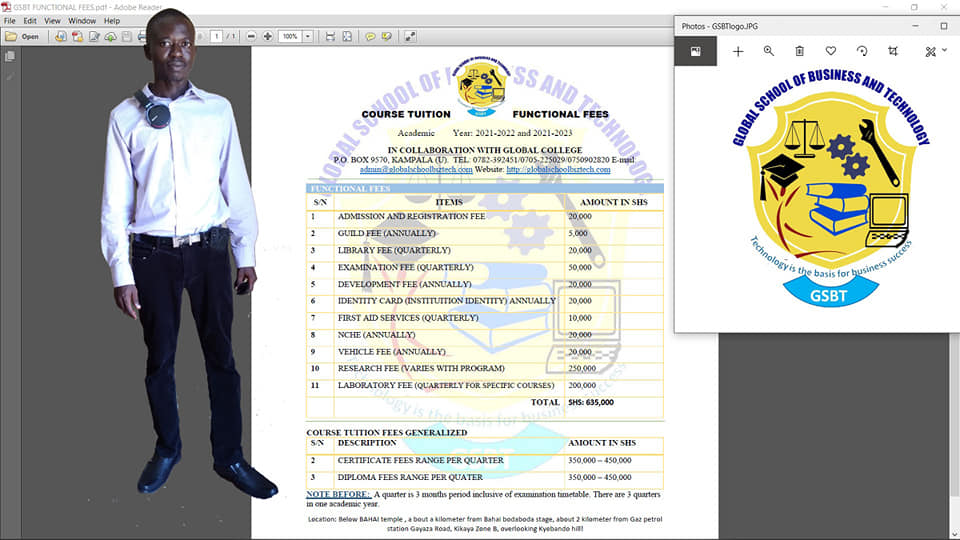This screenshot has height=540, width=960.
Task: Click the 200,000 laboratory fee amount
Action: pyautogui.click(x=582, y=386)
